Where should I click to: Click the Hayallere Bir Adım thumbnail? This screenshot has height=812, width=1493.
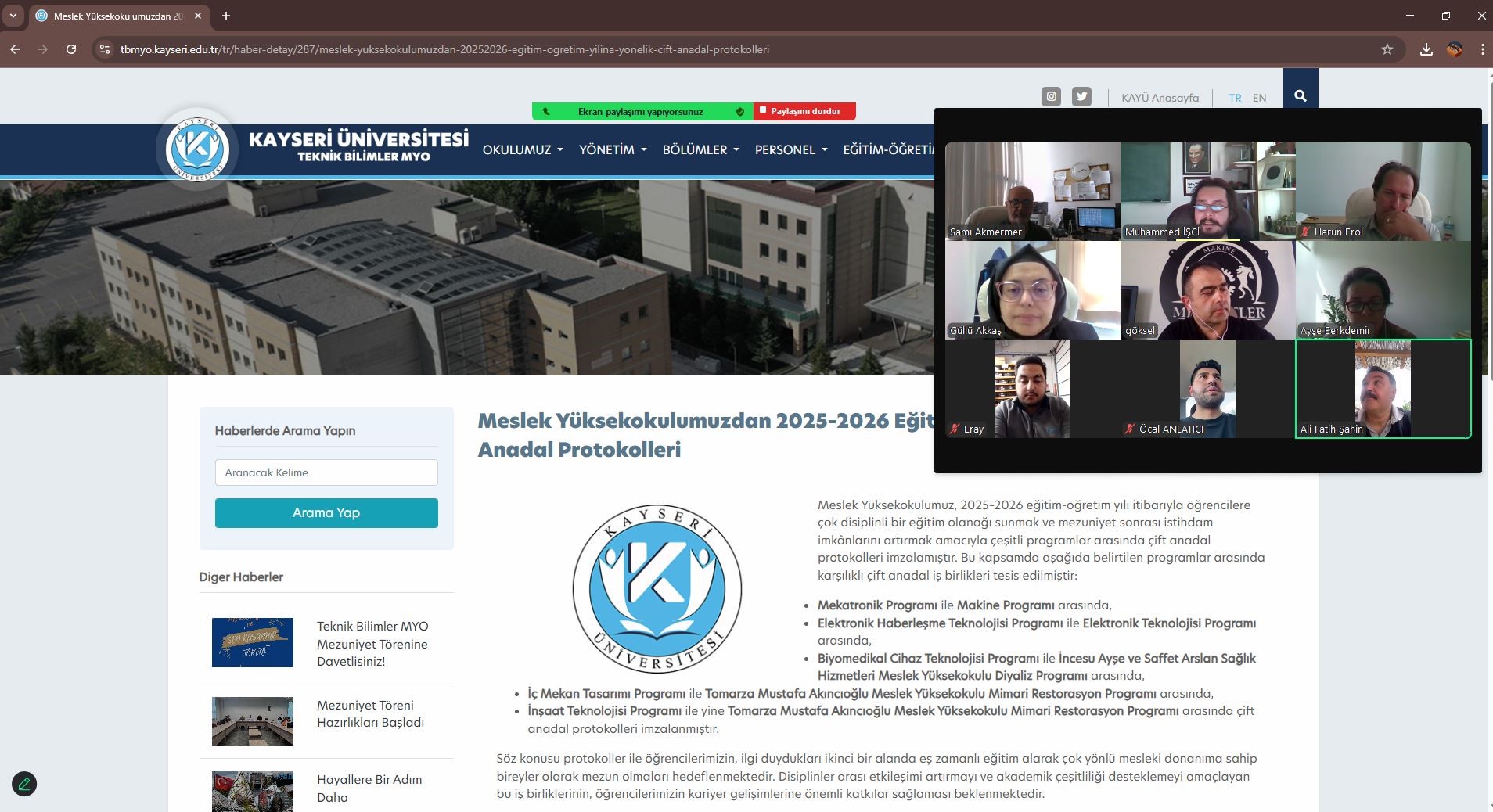pos(253,792)
